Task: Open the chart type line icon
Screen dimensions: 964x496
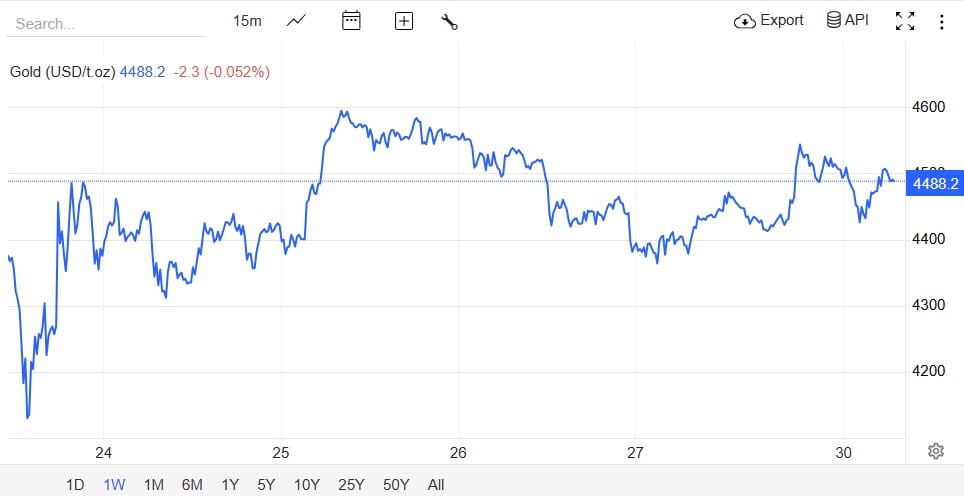Action: pyautogui.click(x=296, y=21)
